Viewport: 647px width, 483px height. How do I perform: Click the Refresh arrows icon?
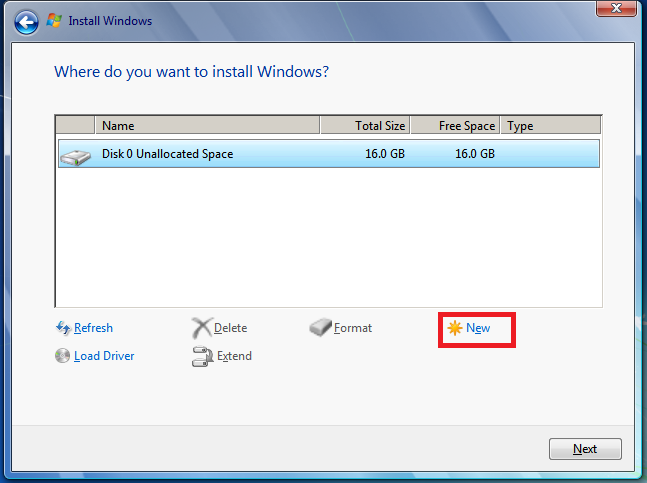(x=63, y=328)
